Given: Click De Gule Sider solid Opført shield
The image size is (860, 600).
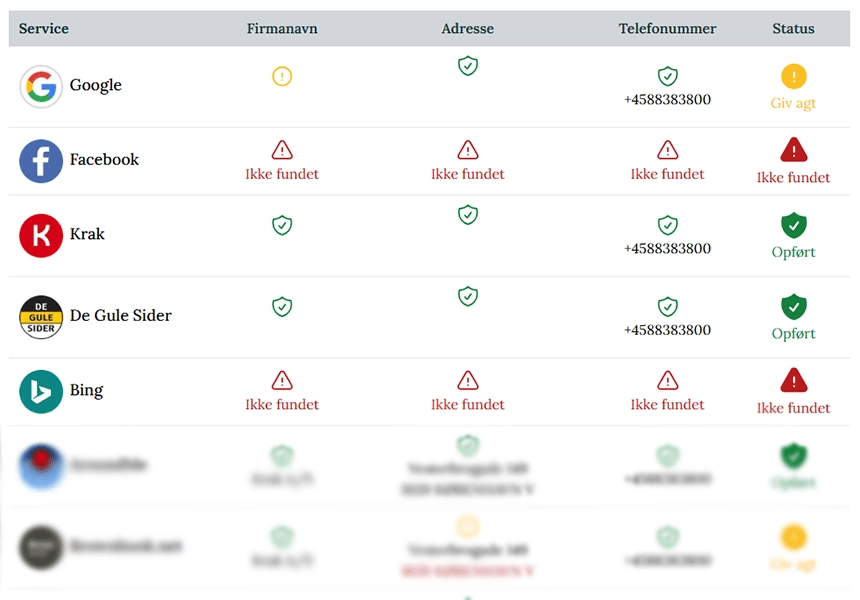Looking at the screenshot, I should pyautogui.click(x=794, y=307).
